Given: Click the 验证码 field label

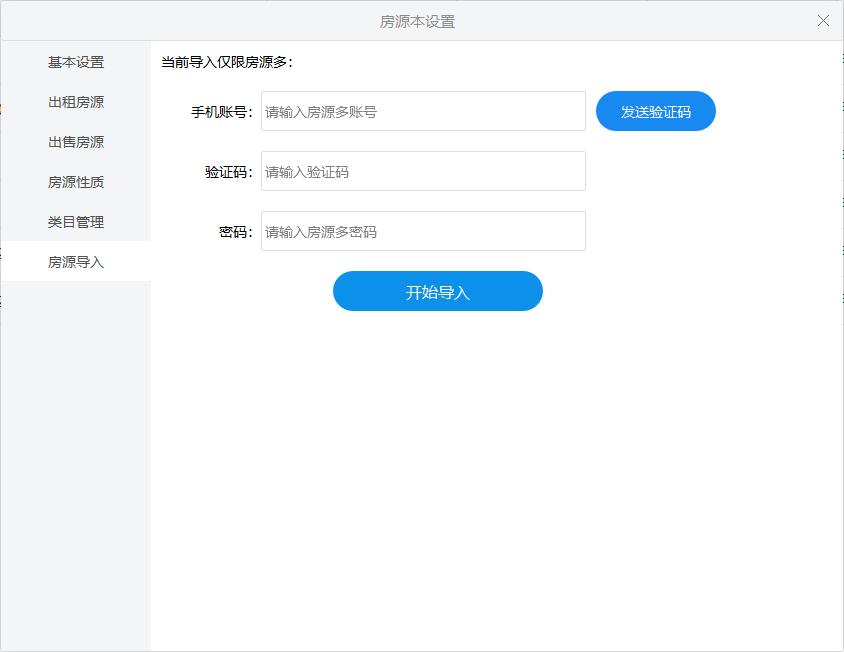Looking at the screenshot, I should [229, 172].
